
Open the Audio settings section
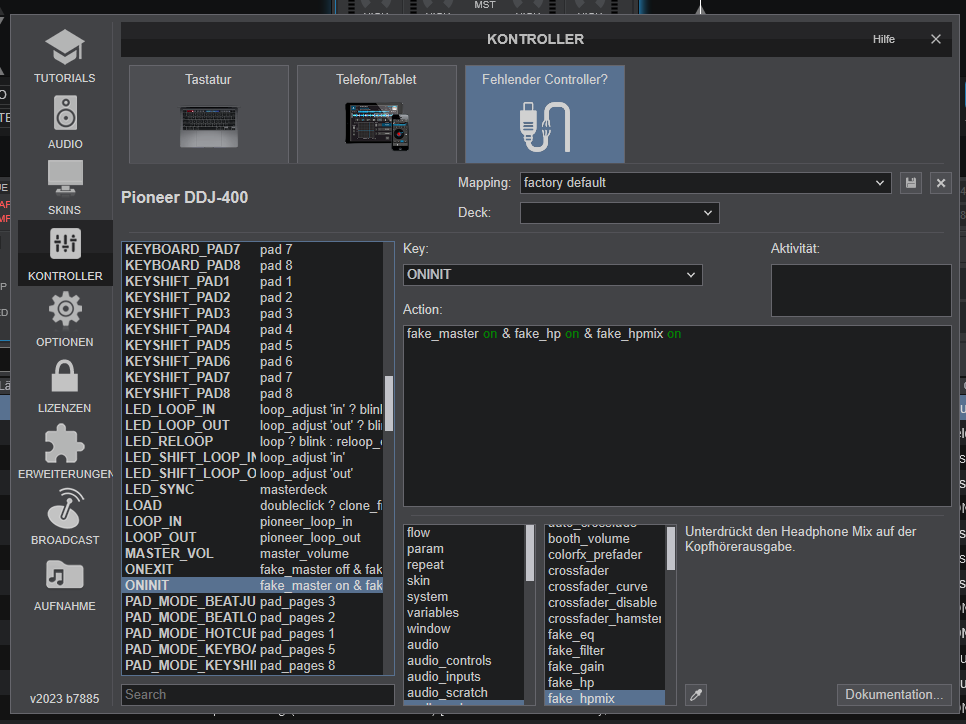point(65,122)
